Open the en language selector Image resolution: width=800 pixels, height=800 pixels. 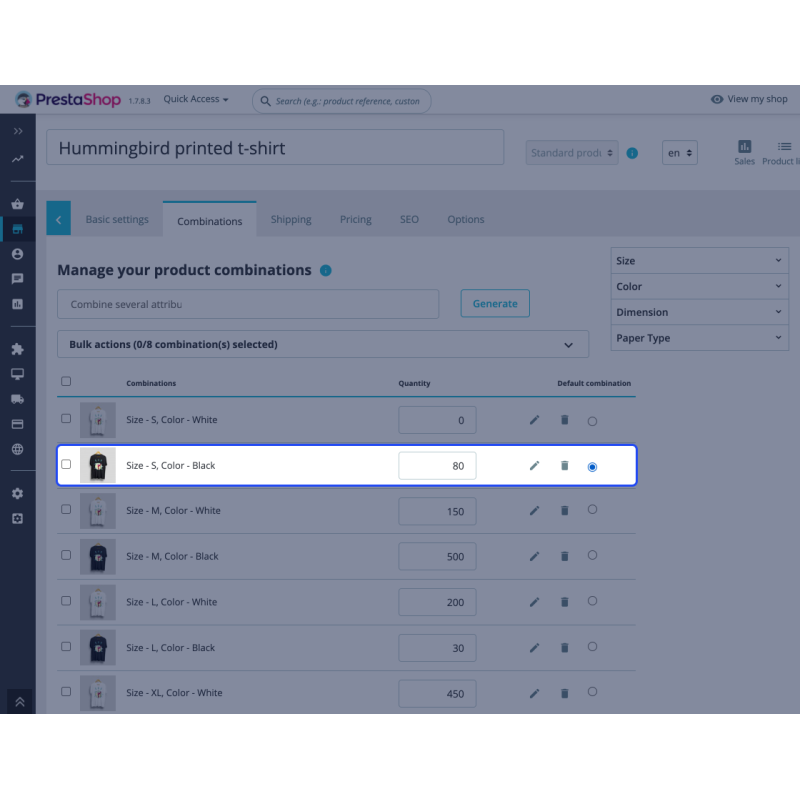coord(680,153)
